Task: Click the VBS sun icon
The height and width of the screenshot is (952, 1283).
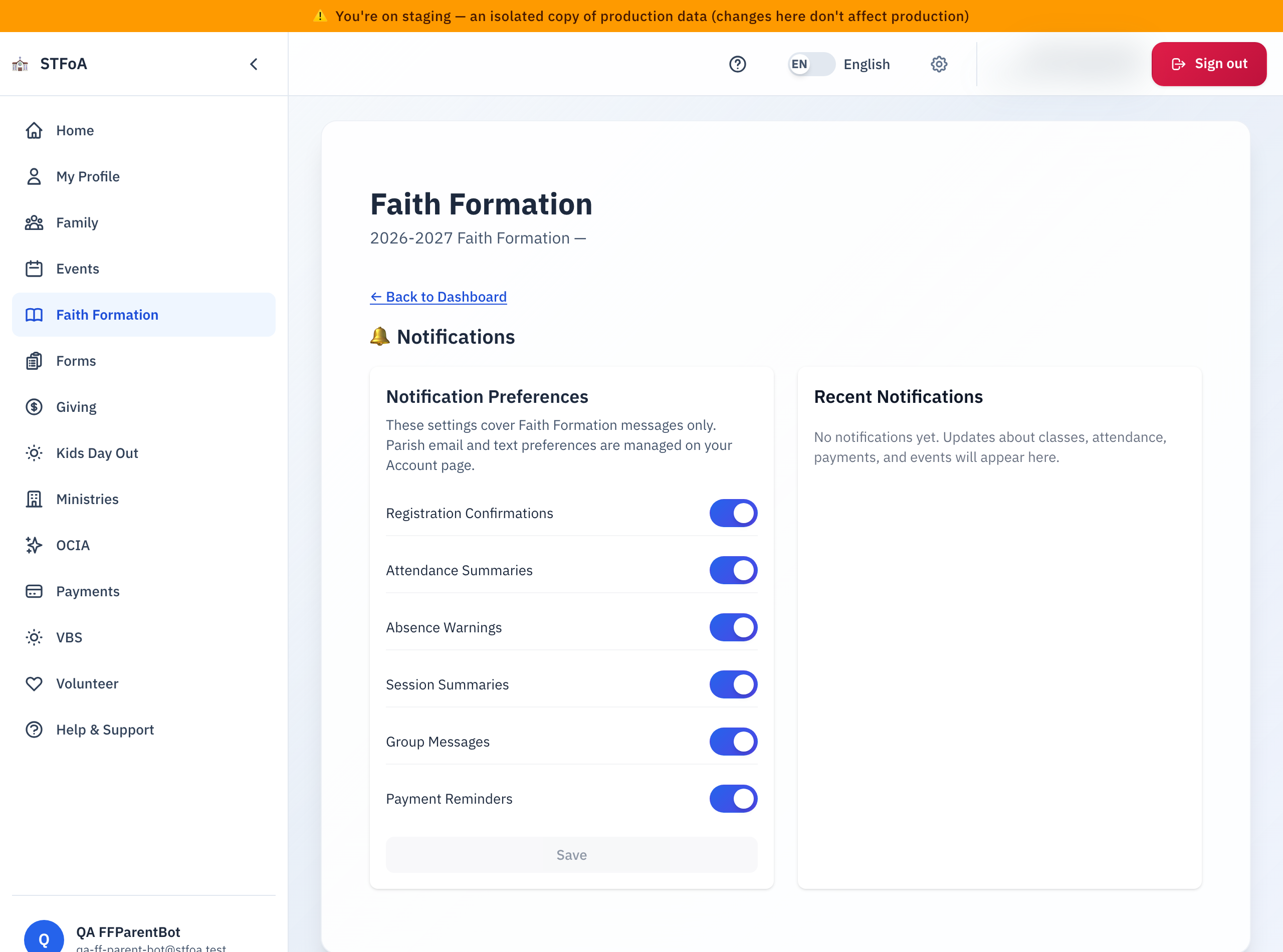Action: [34, 637]
